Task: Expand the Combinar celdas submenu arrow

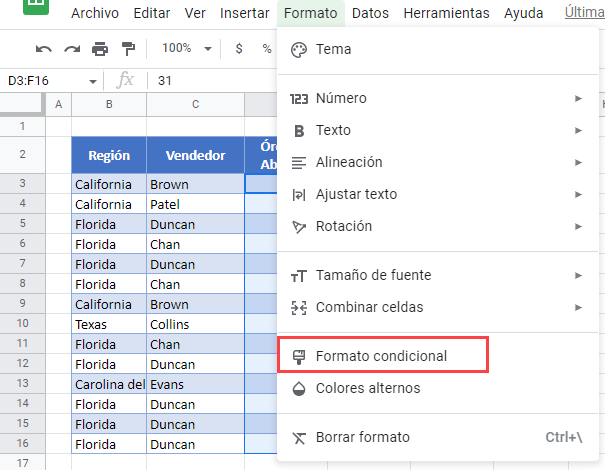Action: (x=578, y=308)
